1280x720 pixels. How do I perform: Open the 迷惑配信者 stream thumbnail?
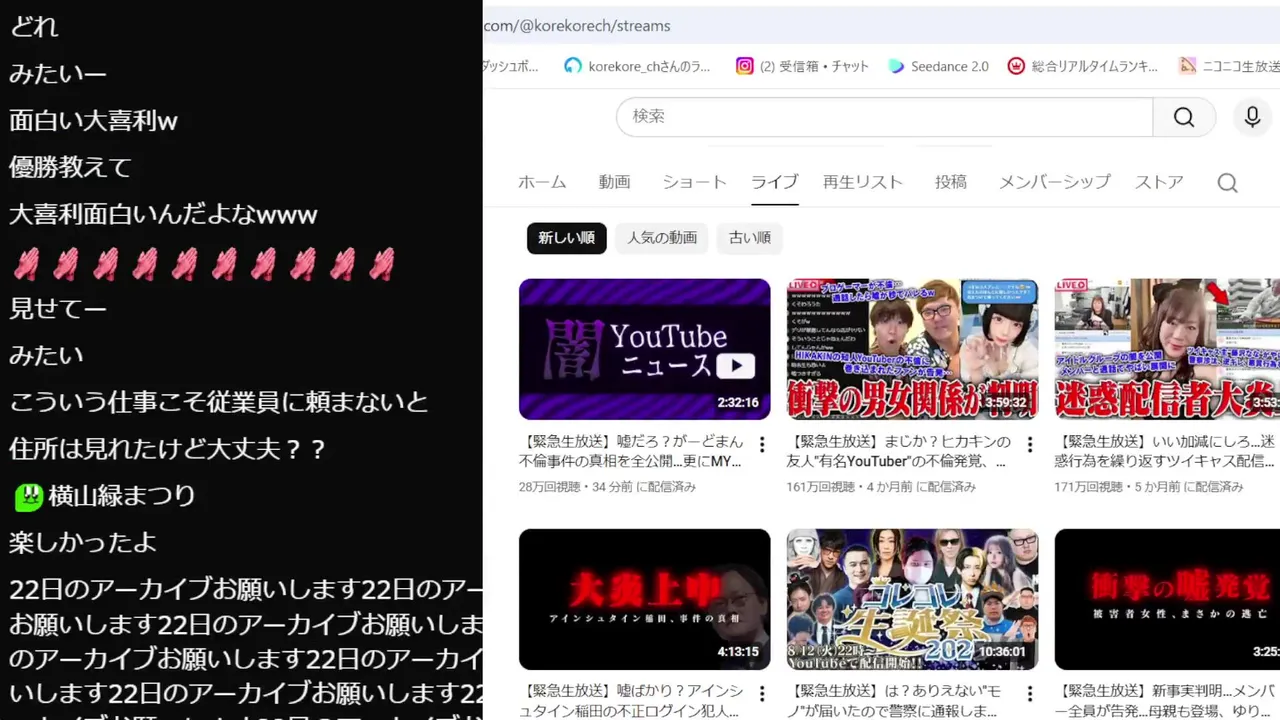pos(1167,349)
